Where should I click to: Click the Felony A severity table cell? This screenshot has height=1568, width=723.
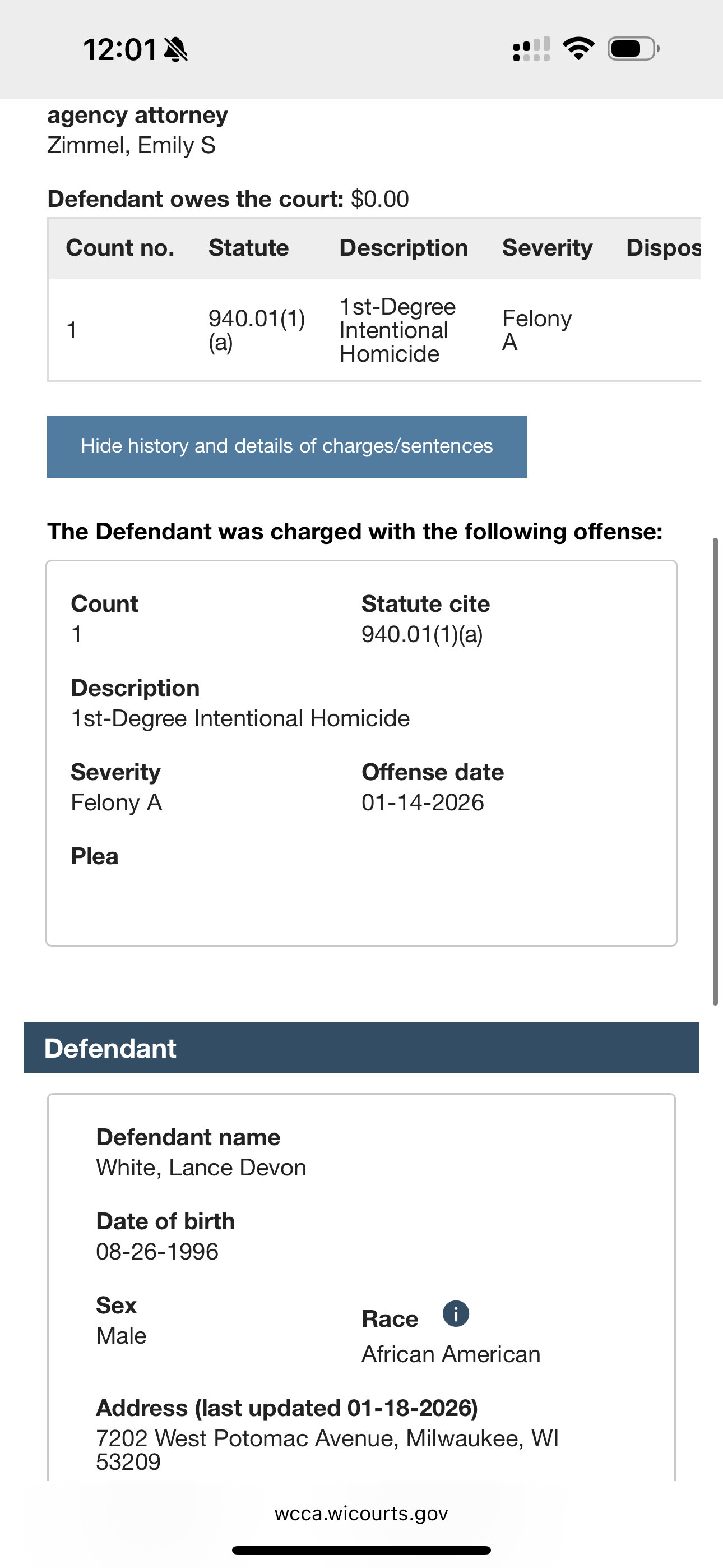click(536, 330)
